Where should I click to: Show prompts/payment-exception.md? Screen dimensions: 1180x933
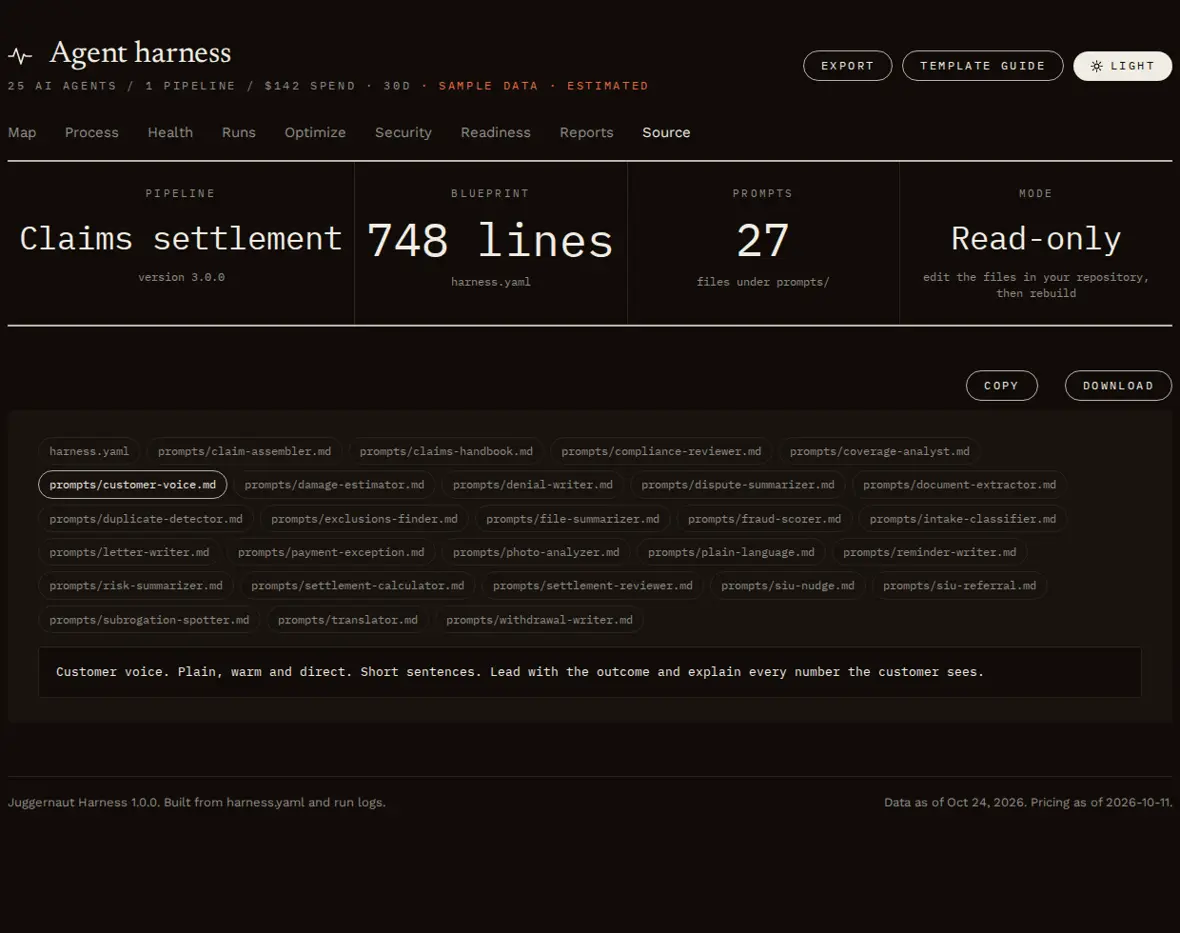pos(330,552)
